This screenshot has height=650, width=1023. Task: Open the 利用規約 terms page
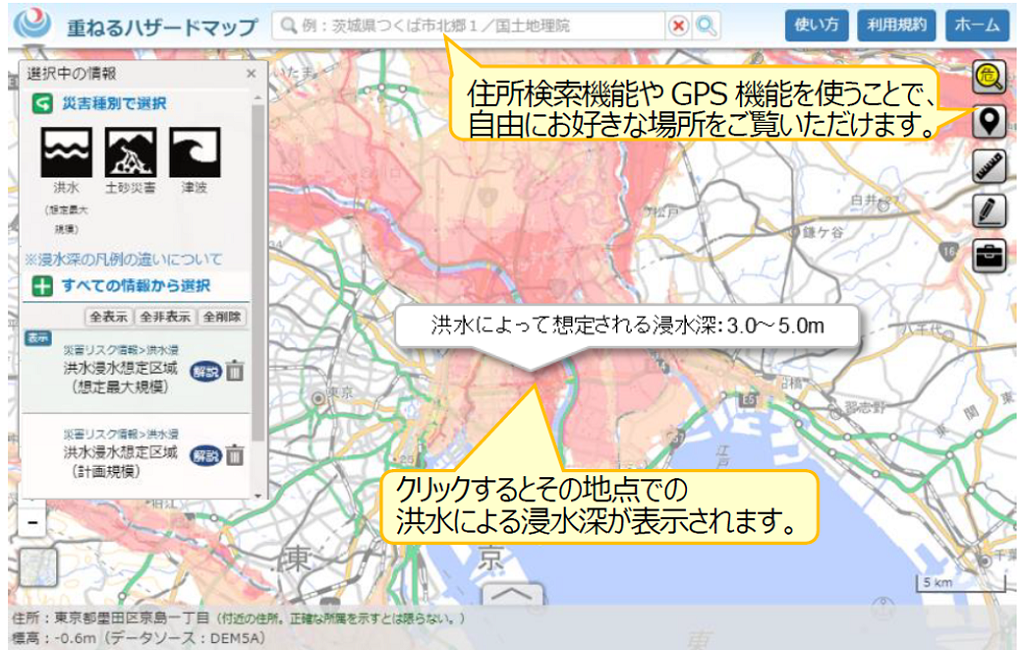(x=899, y=23)
